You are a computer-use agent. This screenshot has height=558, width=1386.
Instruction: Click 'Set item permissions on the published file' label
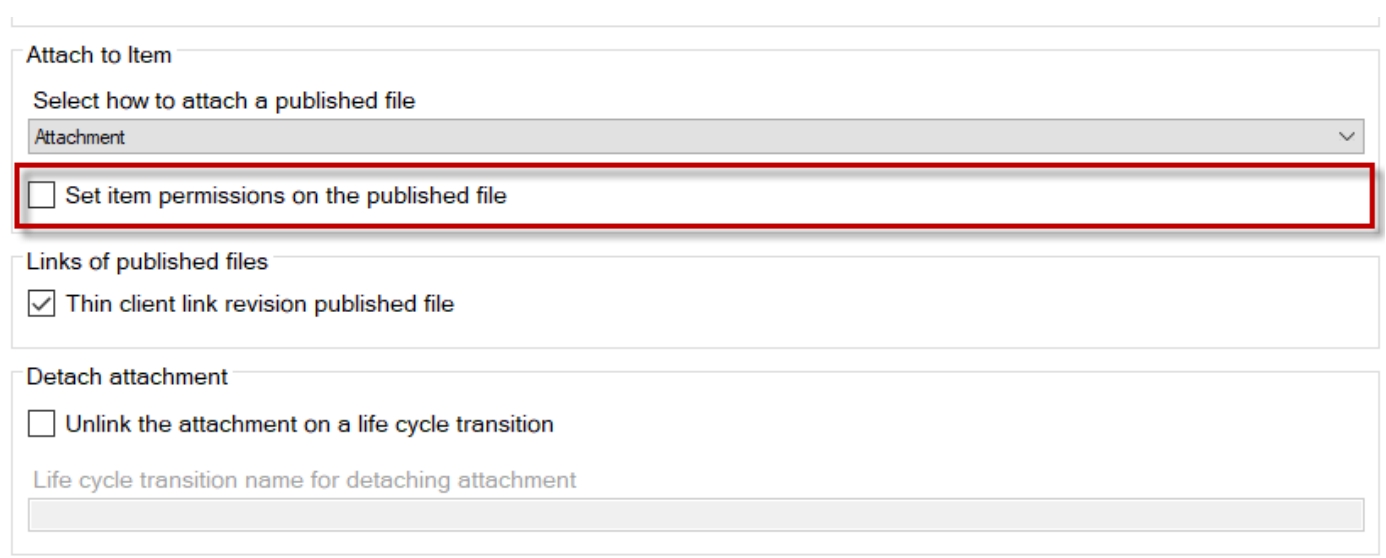(x=286, y=197)
